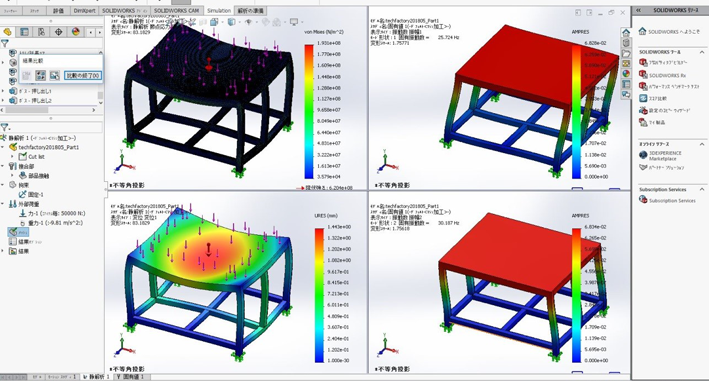709x381 pixels.
Task: Click the SOLIDWORKS Rx tool icon
Action: 643,74
